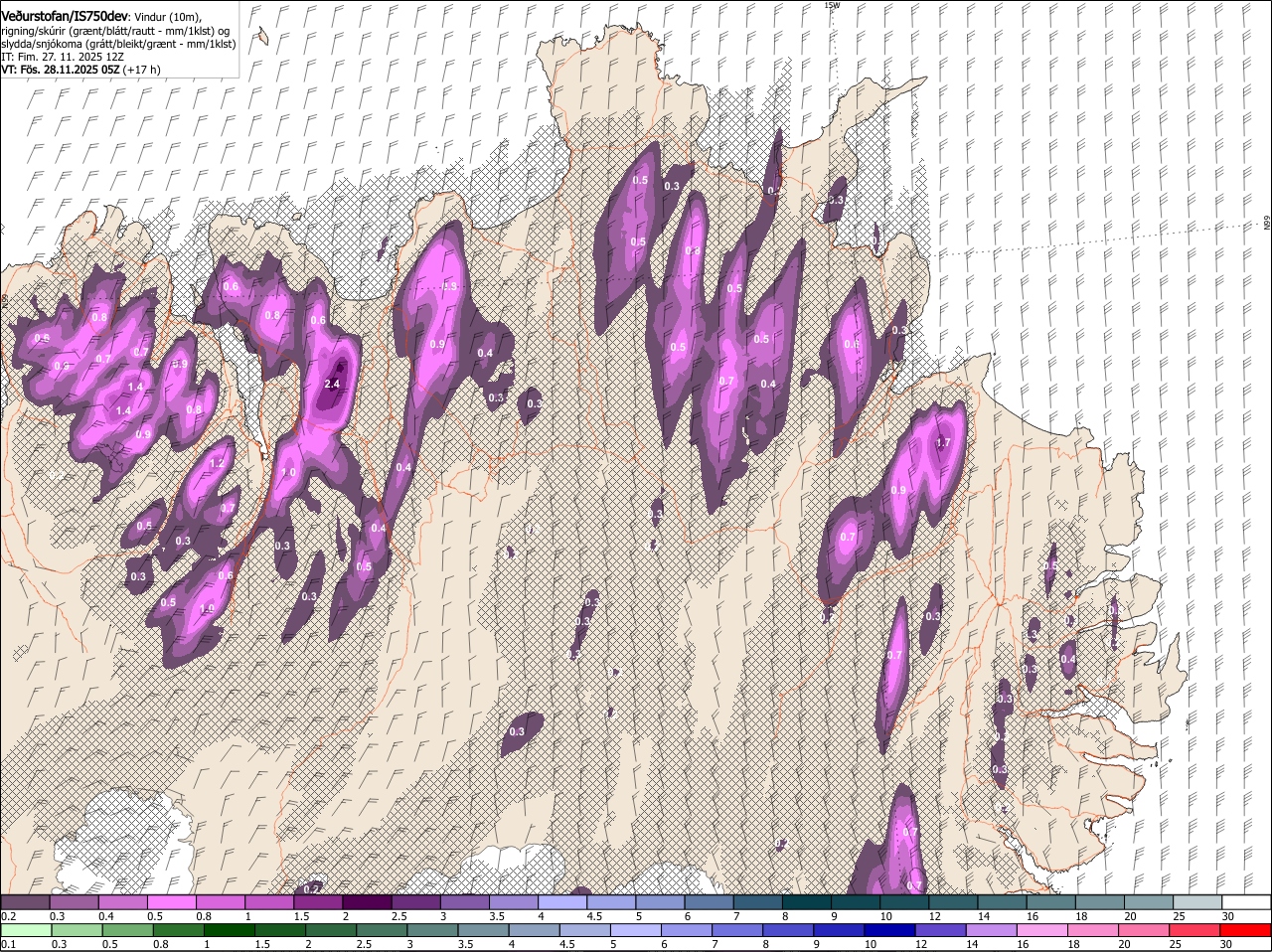Select the bright red swatch starting at 30 in lower scale
The width and height of the screenshot is (1272, 952).
point(1246,930)
